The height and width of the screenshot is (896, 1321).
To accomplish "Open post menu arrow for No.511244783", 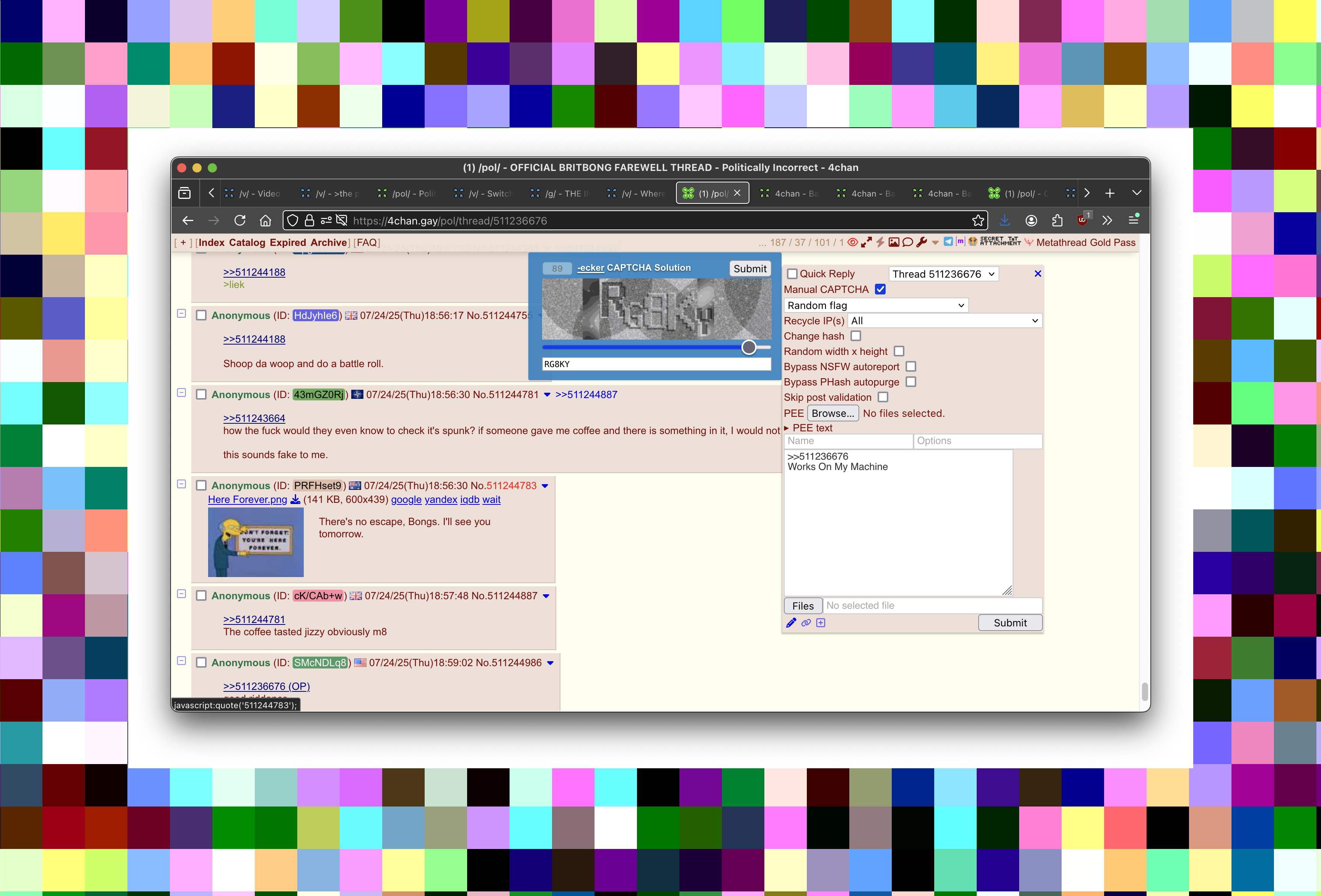I will coord(545,486).
